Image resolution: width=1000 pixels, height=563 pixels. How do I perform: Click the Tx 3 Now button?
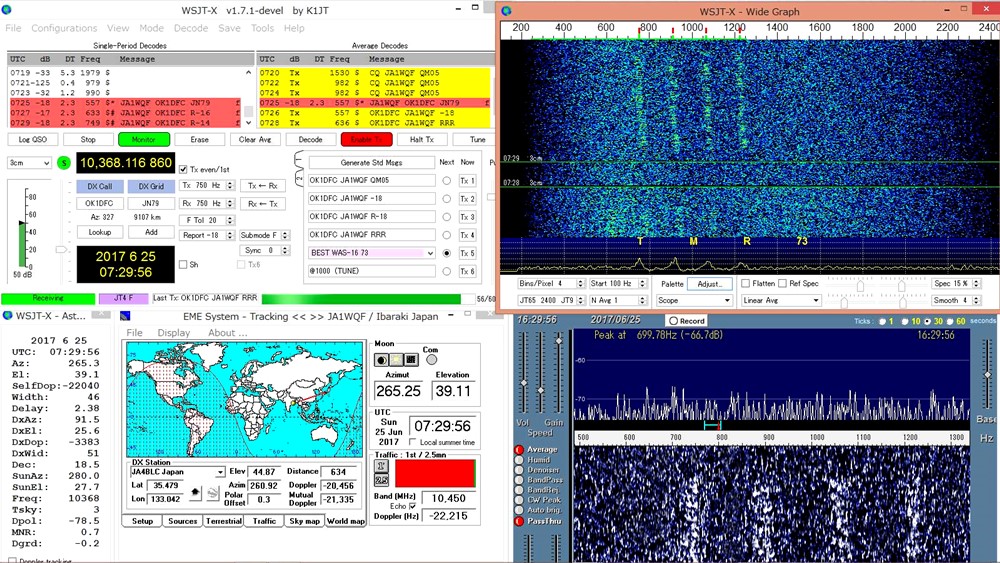tap(467, 217)
